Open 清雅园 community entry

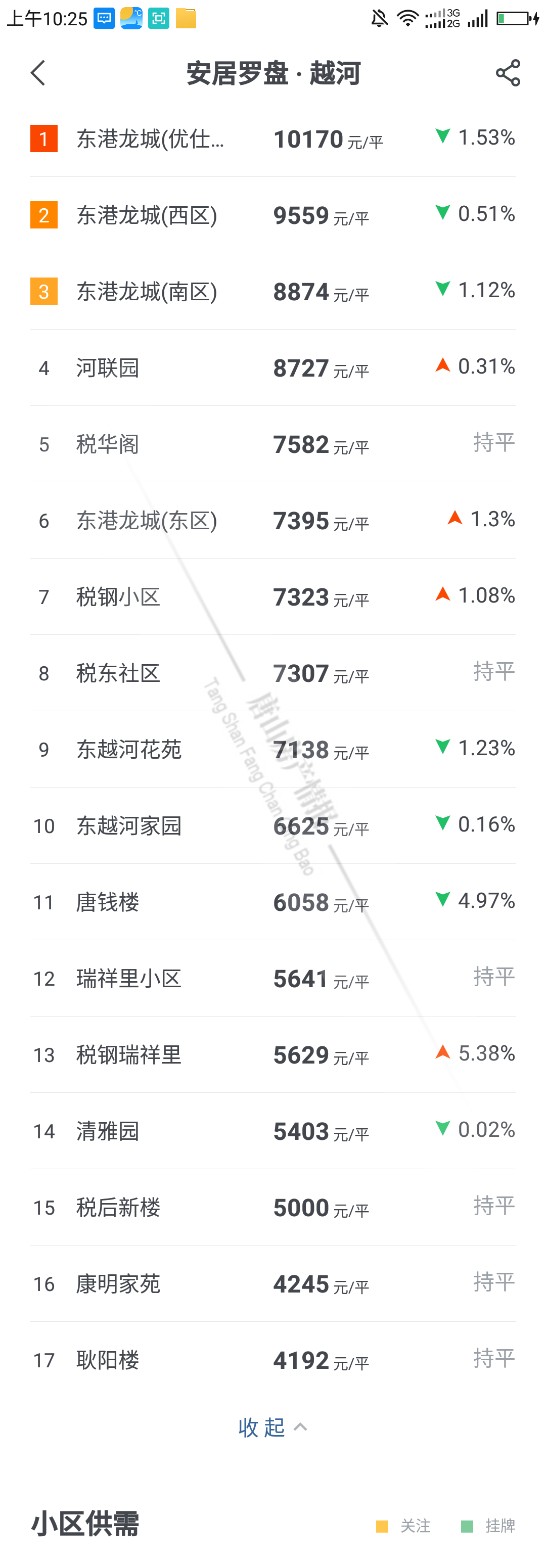point(108,1131)
